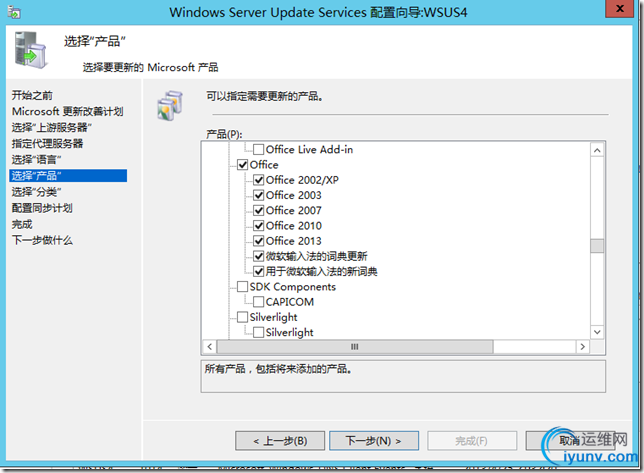Uncheck Office 2002/XP
The image size is (644, 473).
[x=258, y=180]
